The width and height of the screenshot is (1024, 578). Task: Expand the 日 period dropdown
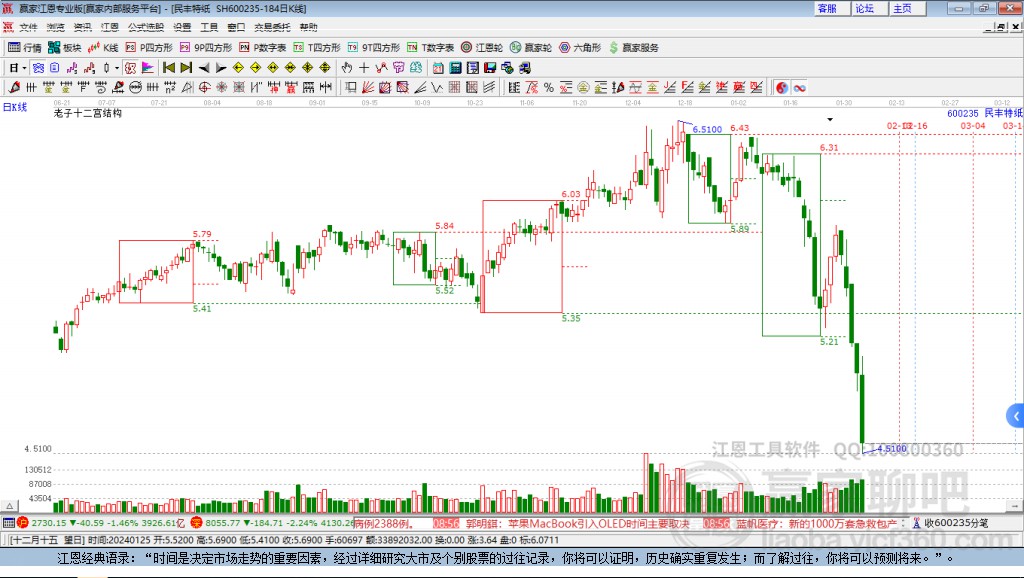click(x=24, y=68)
